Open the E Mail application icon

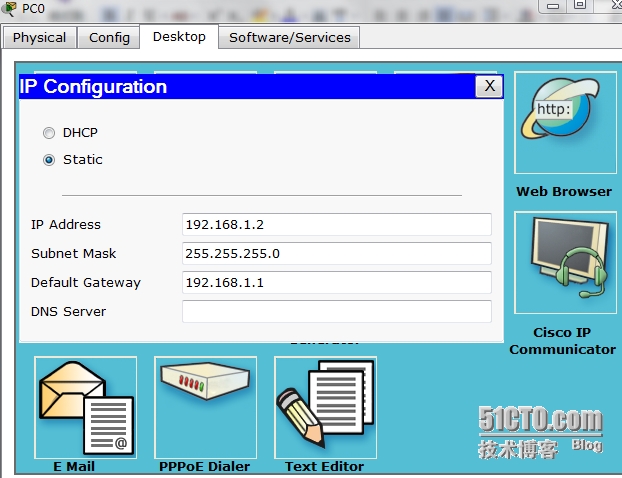(86, 407)
